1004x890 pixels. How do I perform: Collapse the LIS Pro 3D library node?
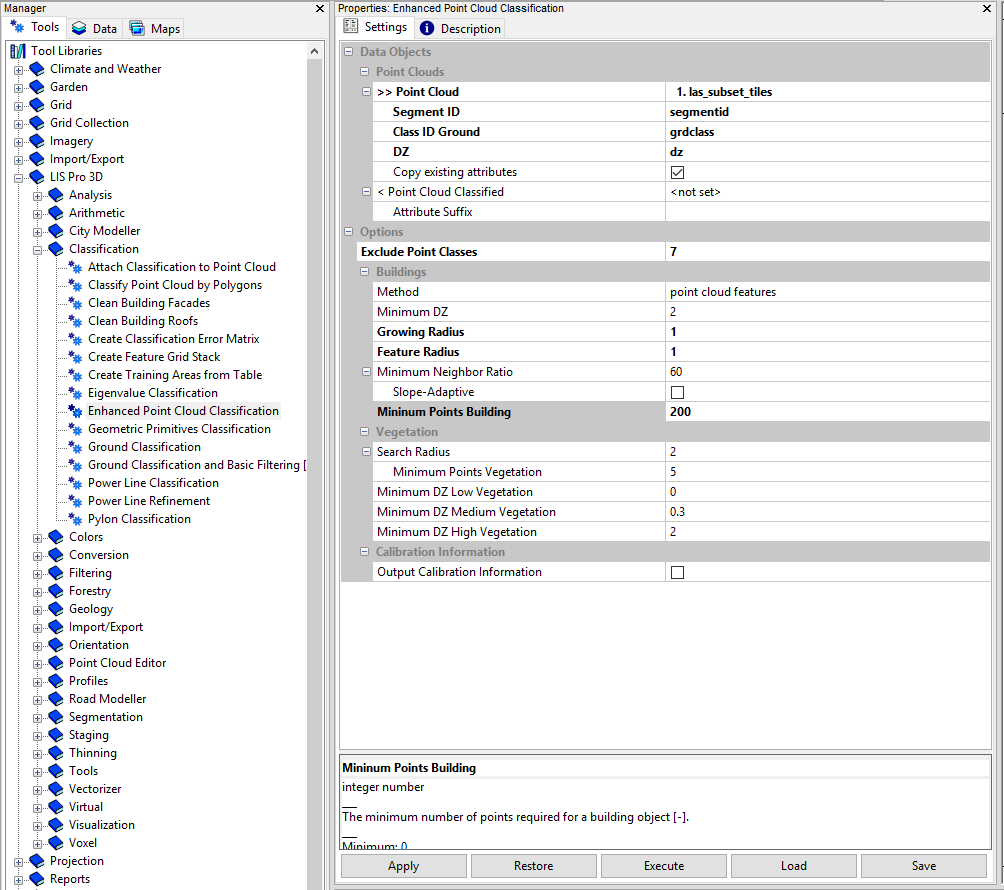click(19, 178)
